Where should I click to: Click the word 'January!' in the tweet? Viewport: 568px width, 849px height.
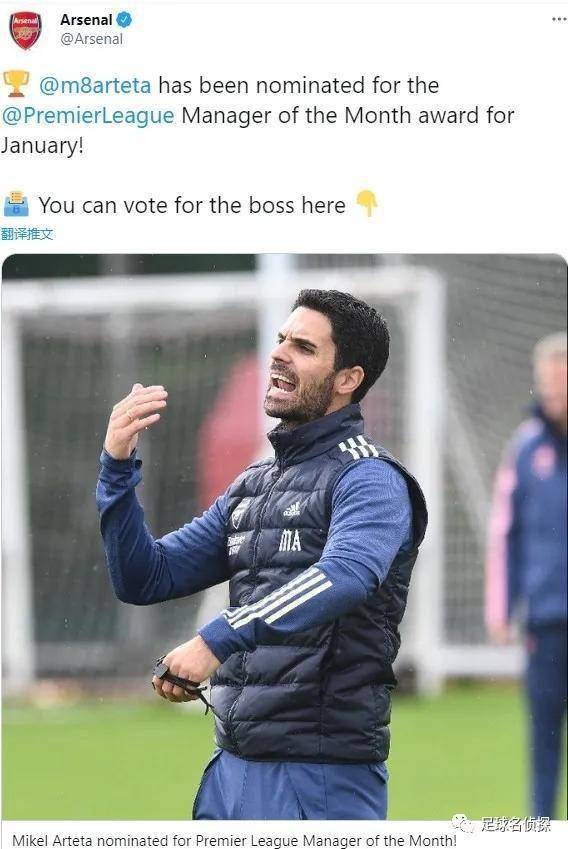(x=42, y=146)
